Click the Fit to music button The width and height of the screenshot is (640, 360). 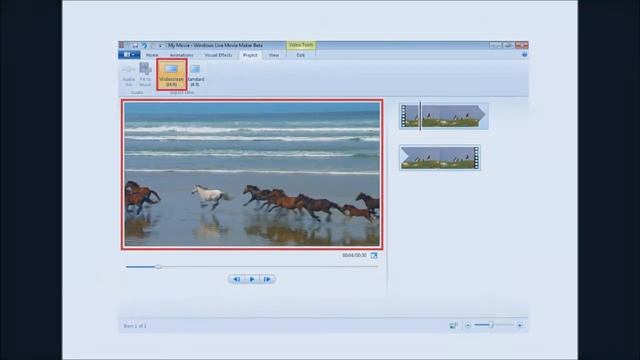click(x=145, y=75)
